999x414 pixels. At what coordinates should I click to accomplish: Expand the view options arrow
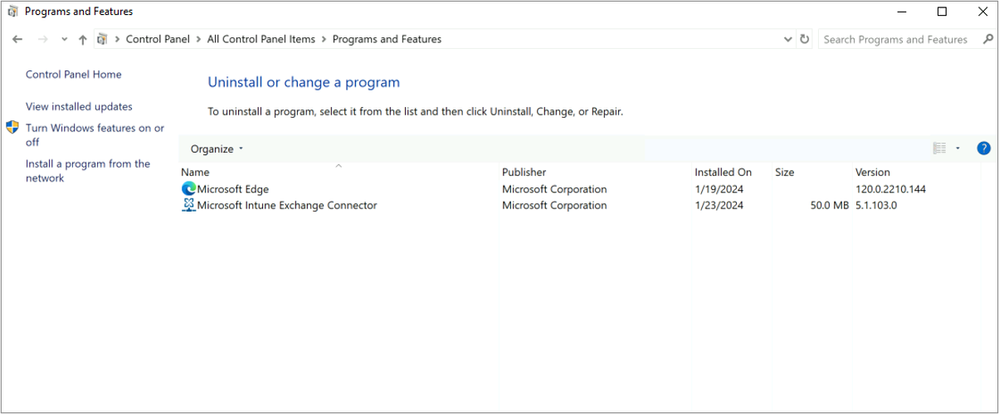(x=958, y=148)
